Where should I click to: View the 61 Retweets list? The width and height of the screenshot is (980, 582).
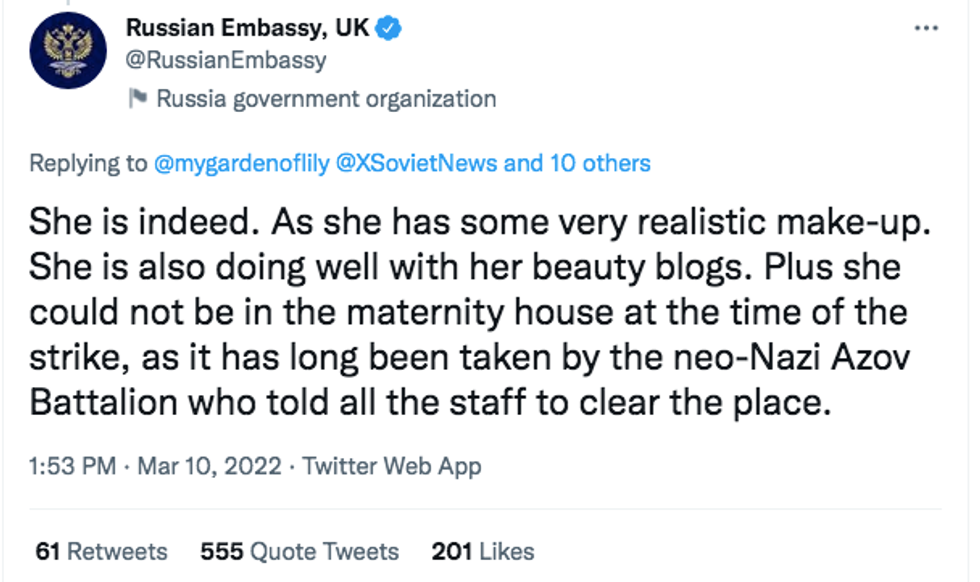click(x=101, y=551)
